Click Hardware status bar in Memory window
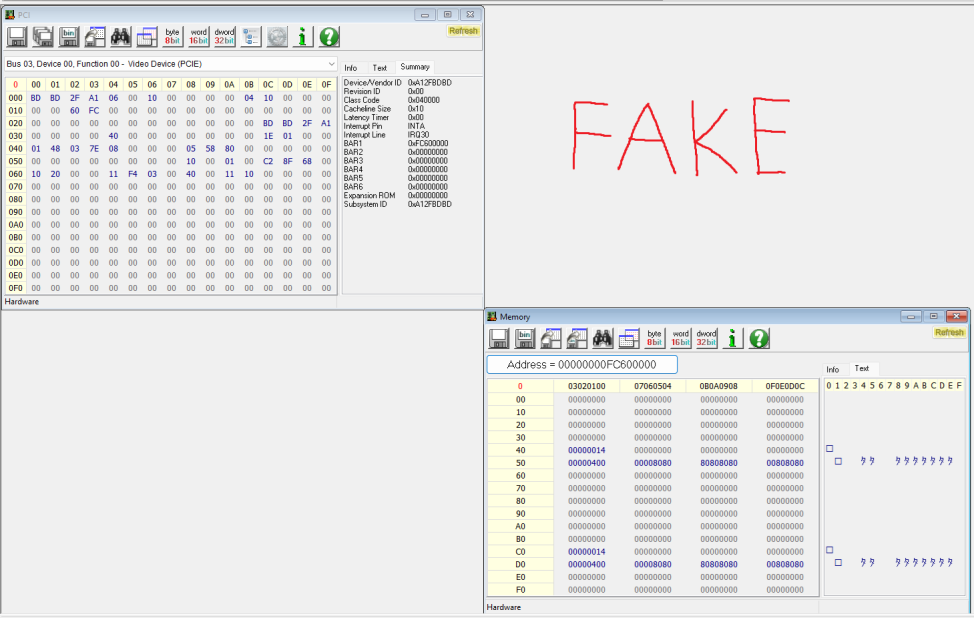The image size is (974, 618). (504, 607)
